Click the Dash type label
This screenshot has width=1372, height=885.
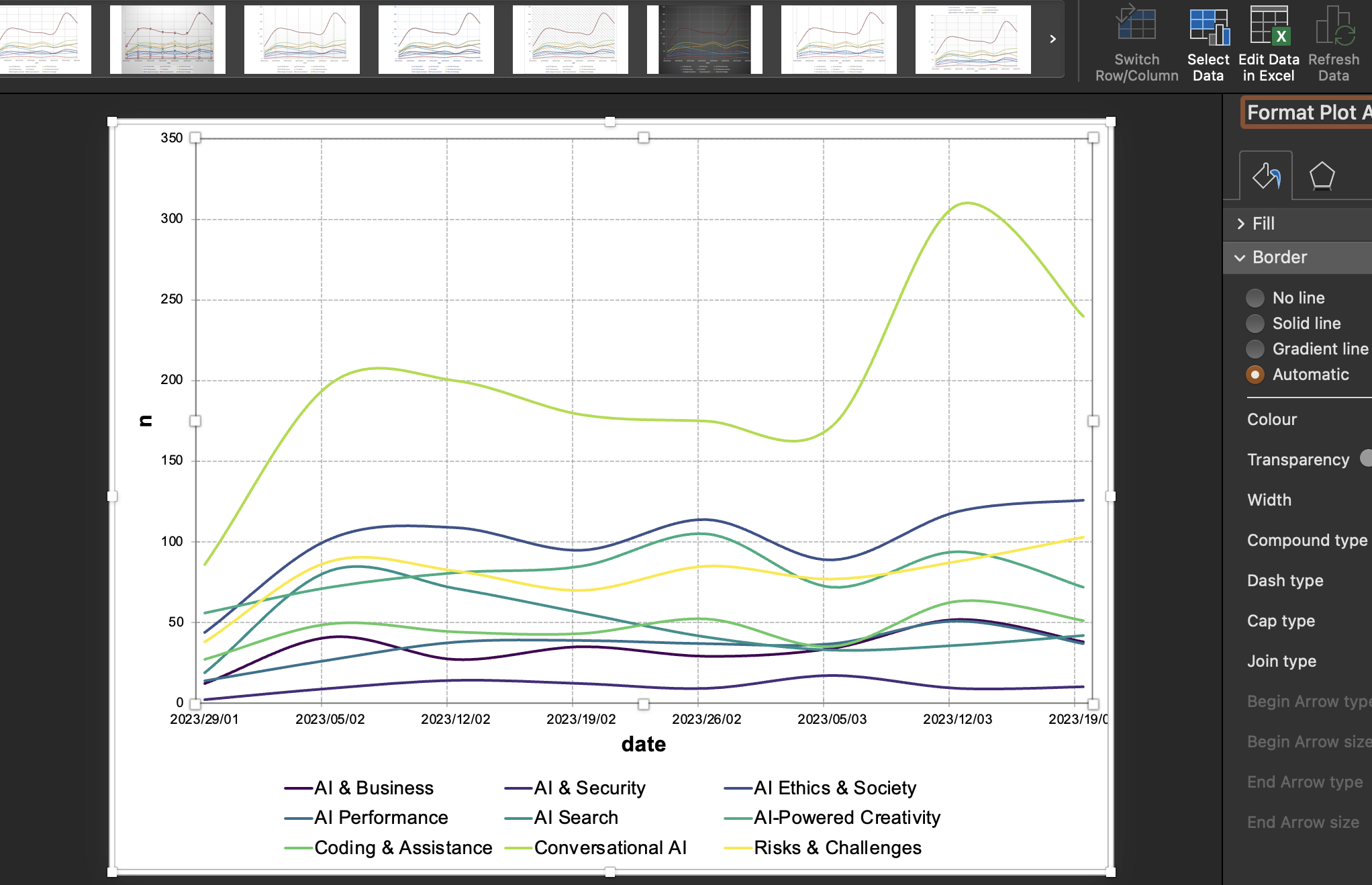(1285, 581)
